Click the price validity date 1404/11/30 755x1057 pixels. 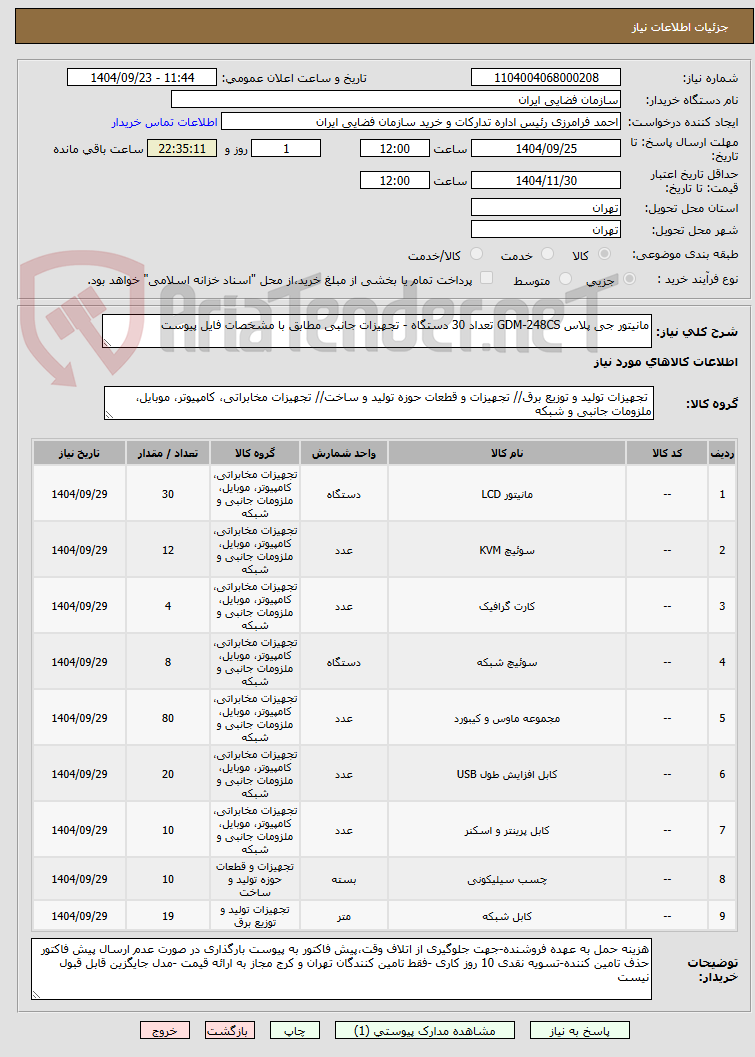pyautogui.click(x=546, y=181)
